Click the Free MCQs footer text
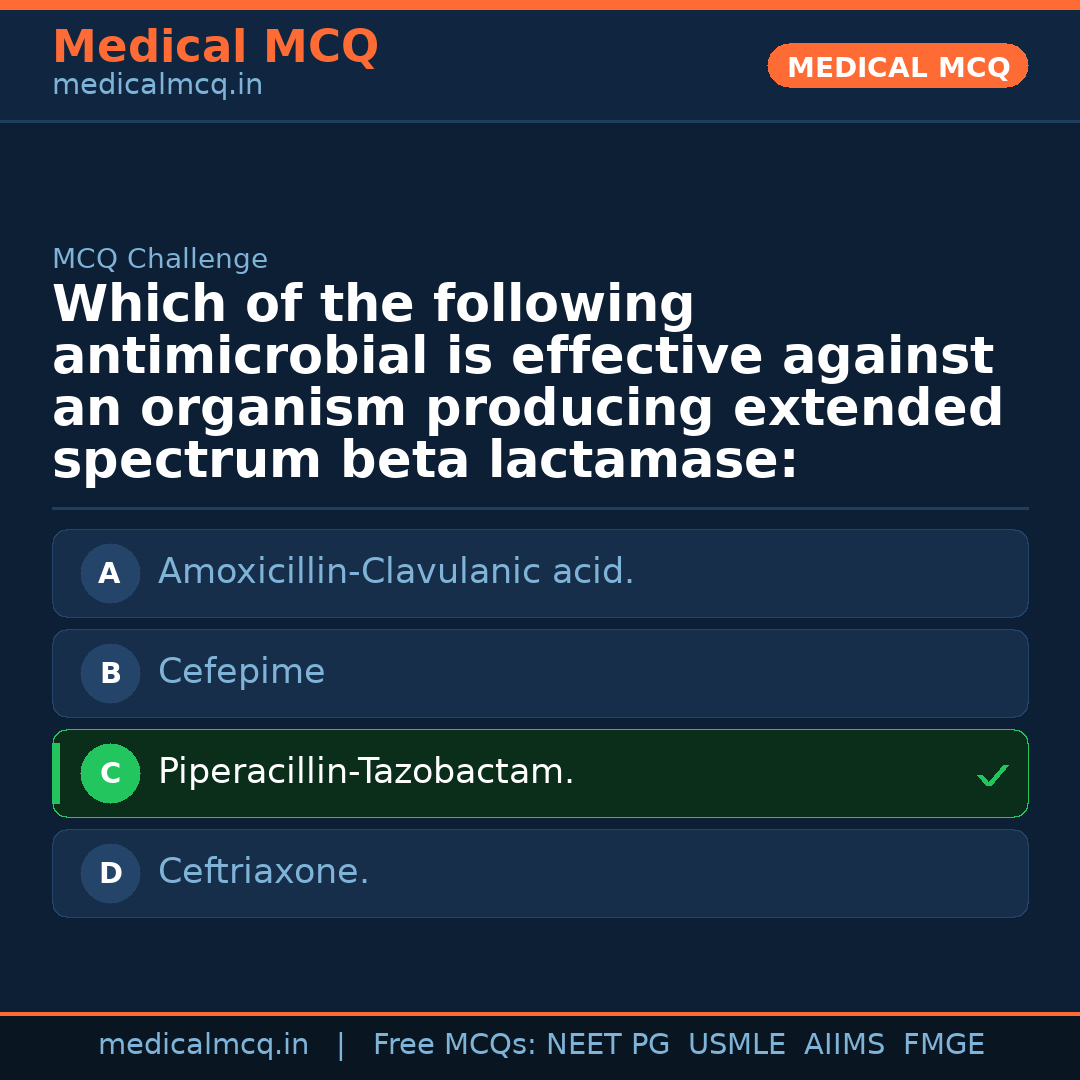The width and height of the screenshot is (1080, 1080). [x=453, y=1045]
